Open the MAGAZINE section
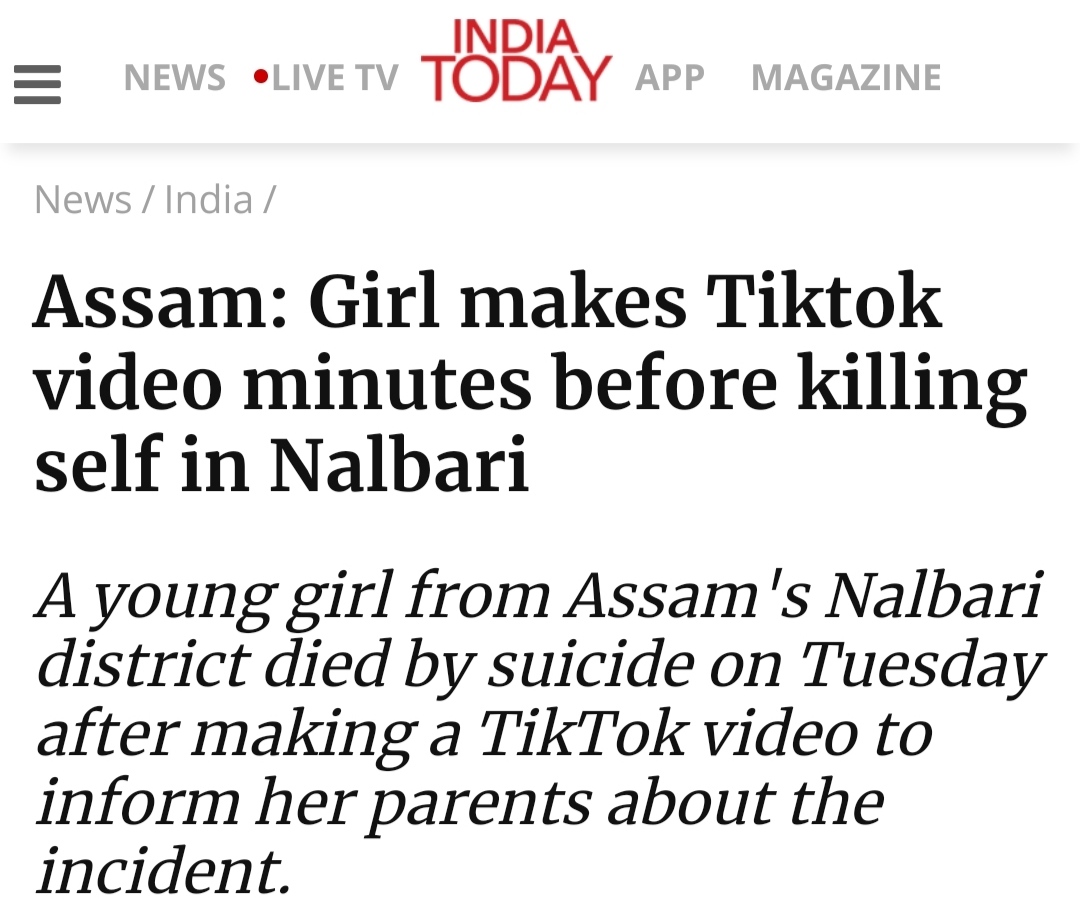Screen dimensions: 1080x913 tap(846, 78)
